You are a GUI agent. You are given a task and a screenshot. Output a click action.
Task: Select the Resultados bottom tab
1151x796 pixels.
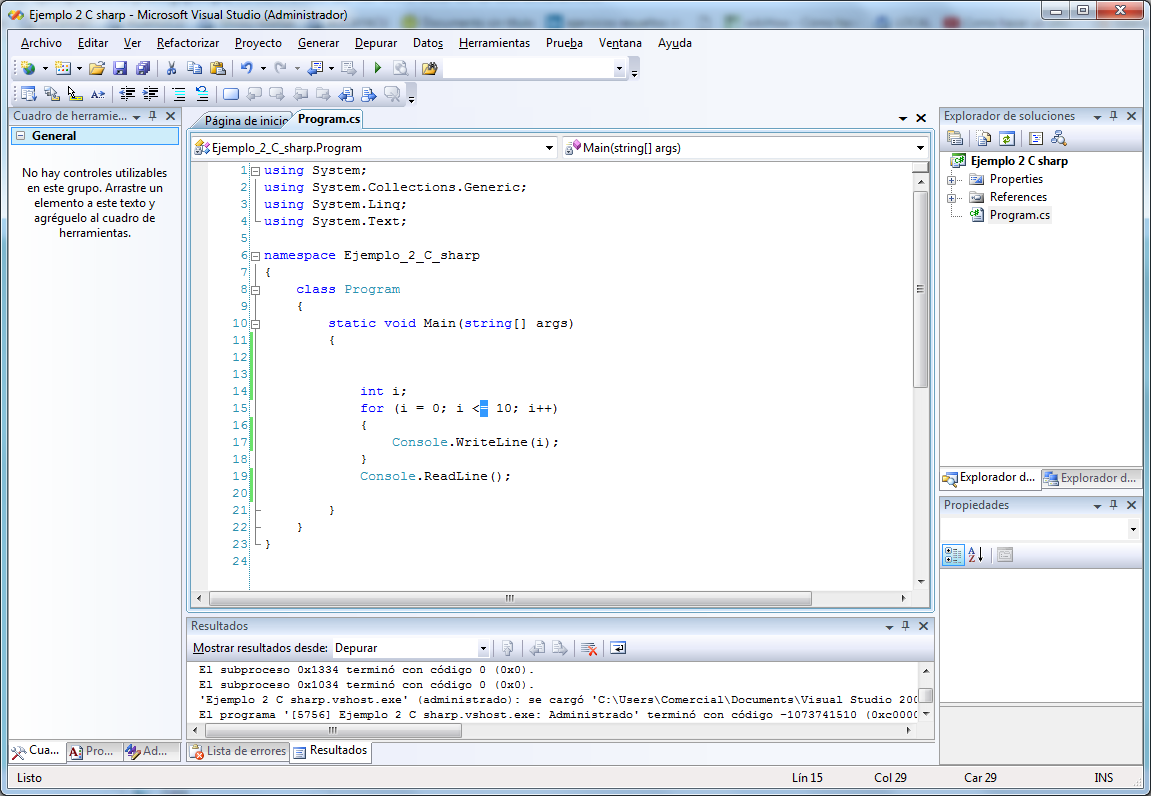pyautogui.click(x=330, y=750)
